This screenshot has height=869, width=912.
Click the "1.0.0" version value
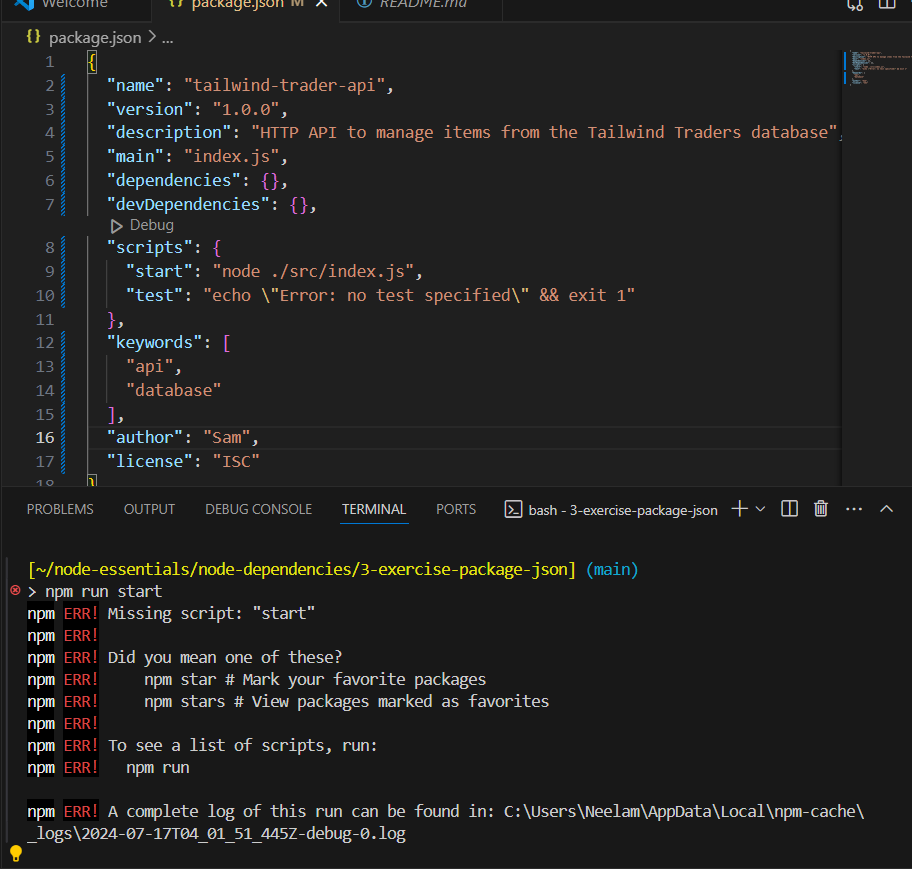(245, 109)
